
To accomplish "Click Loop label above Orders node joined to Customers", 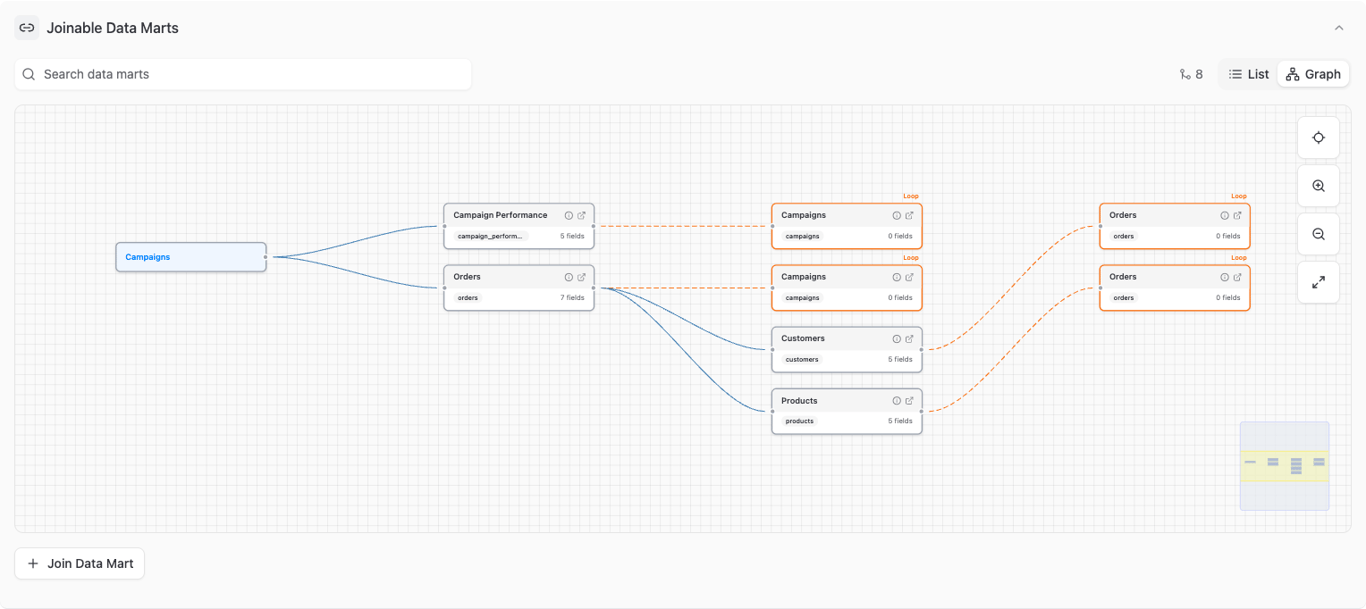I will point(1238,196).
